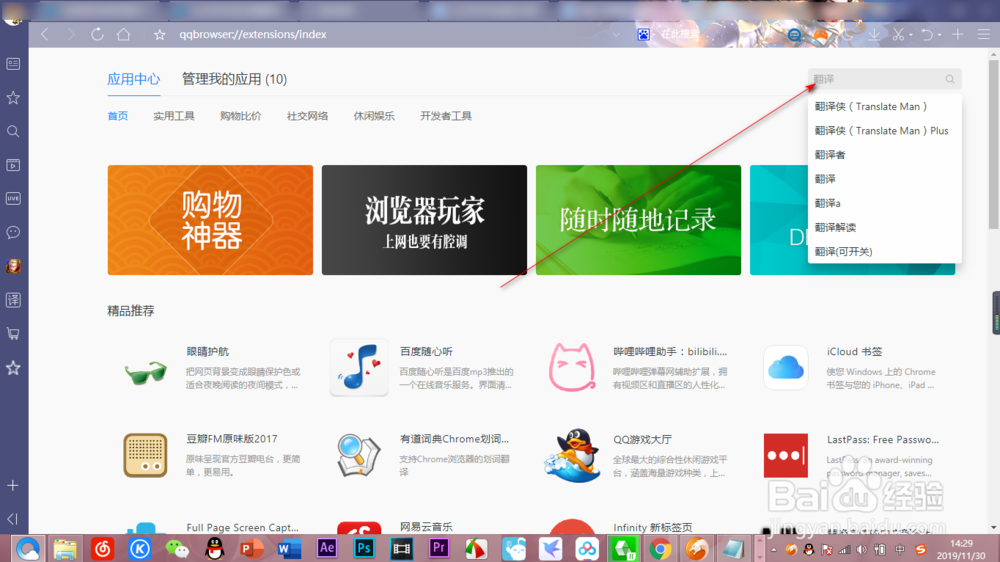Open the filled star sidebar icon
The width and height of the screenshot is (1000, 562).
coord(13,368)
